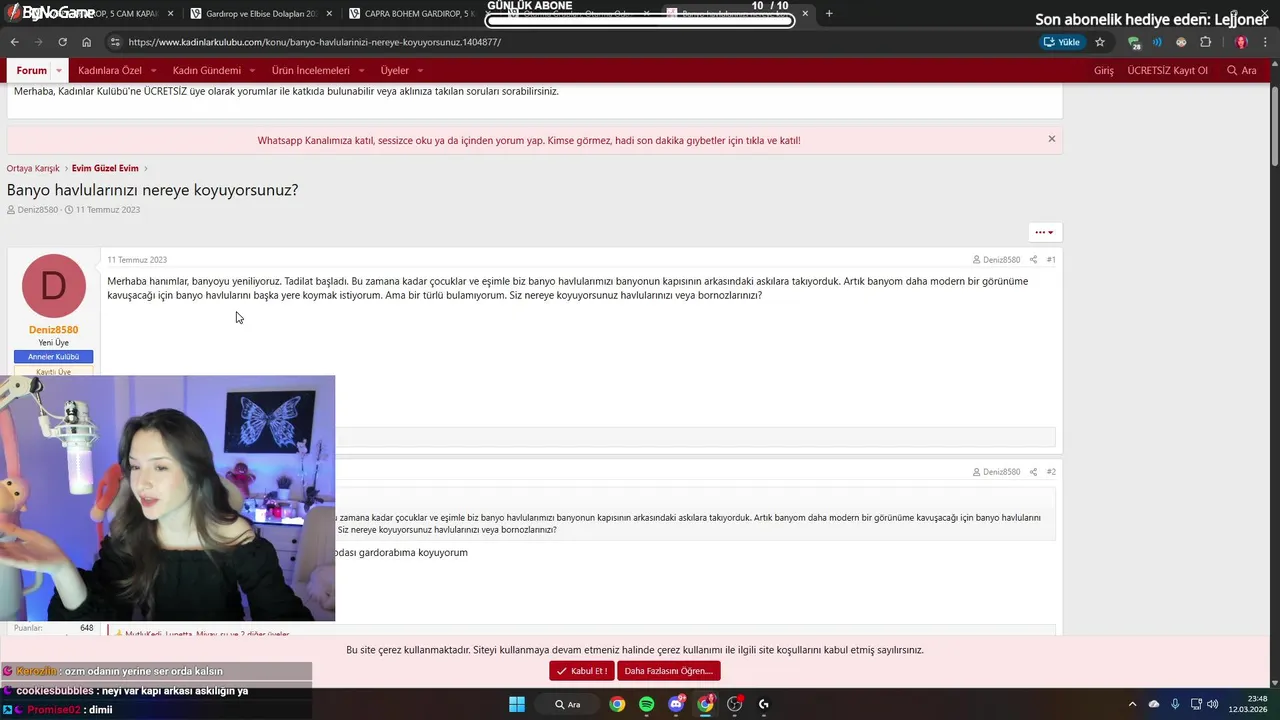
Task: Share post #1 with share icon
Action: click(1033, 260)
